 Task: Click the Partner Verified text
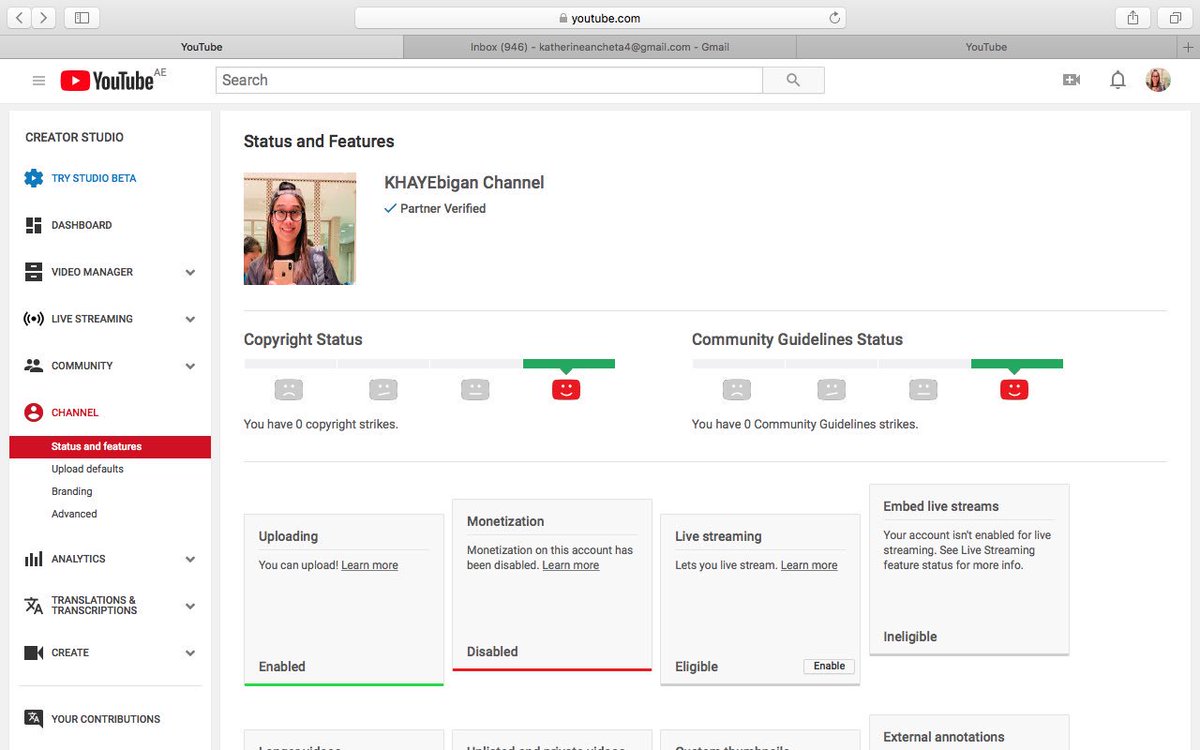[443, 208]
